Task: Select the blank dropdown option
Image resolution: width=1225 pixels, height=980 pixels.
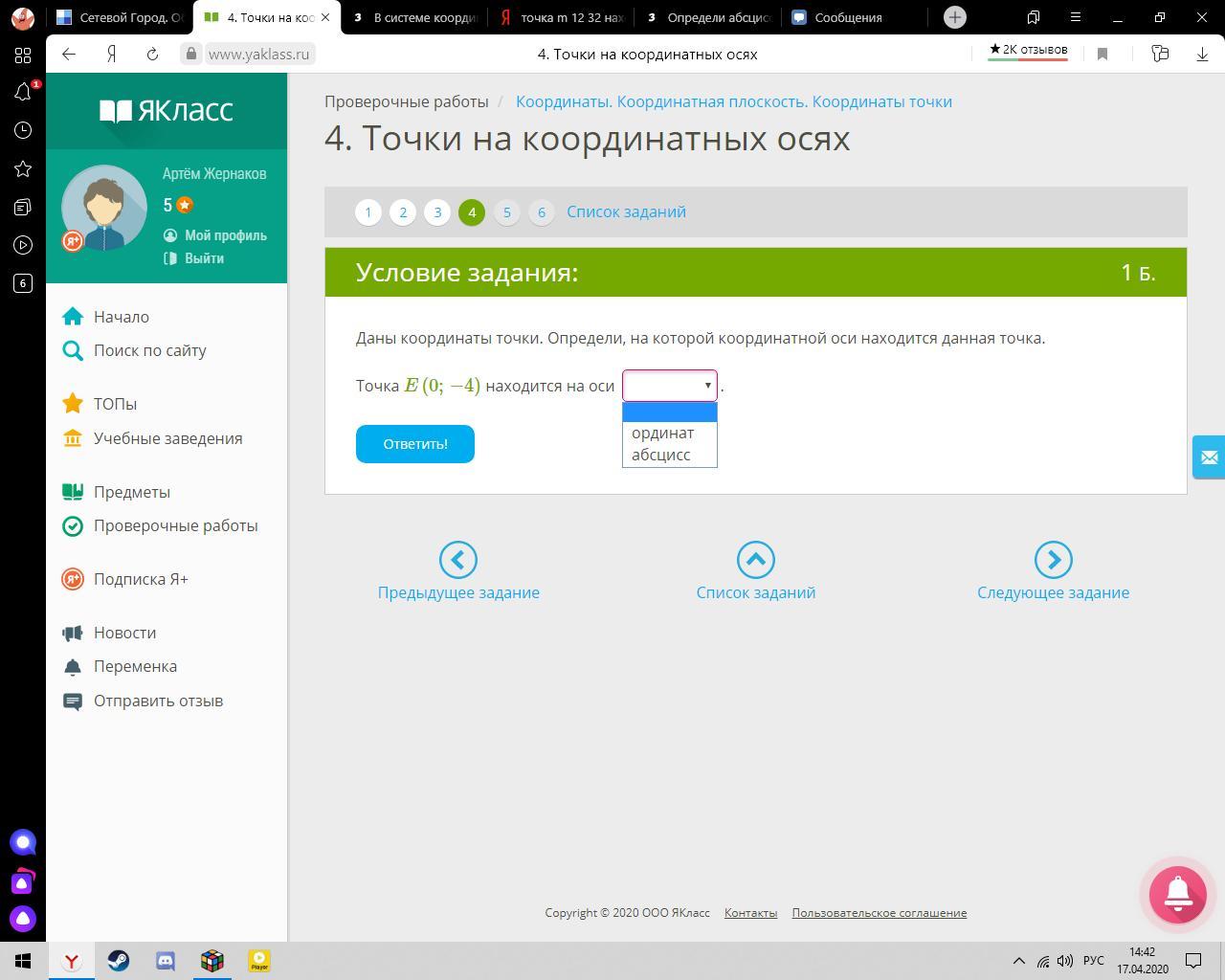Action: pos(670,412)
